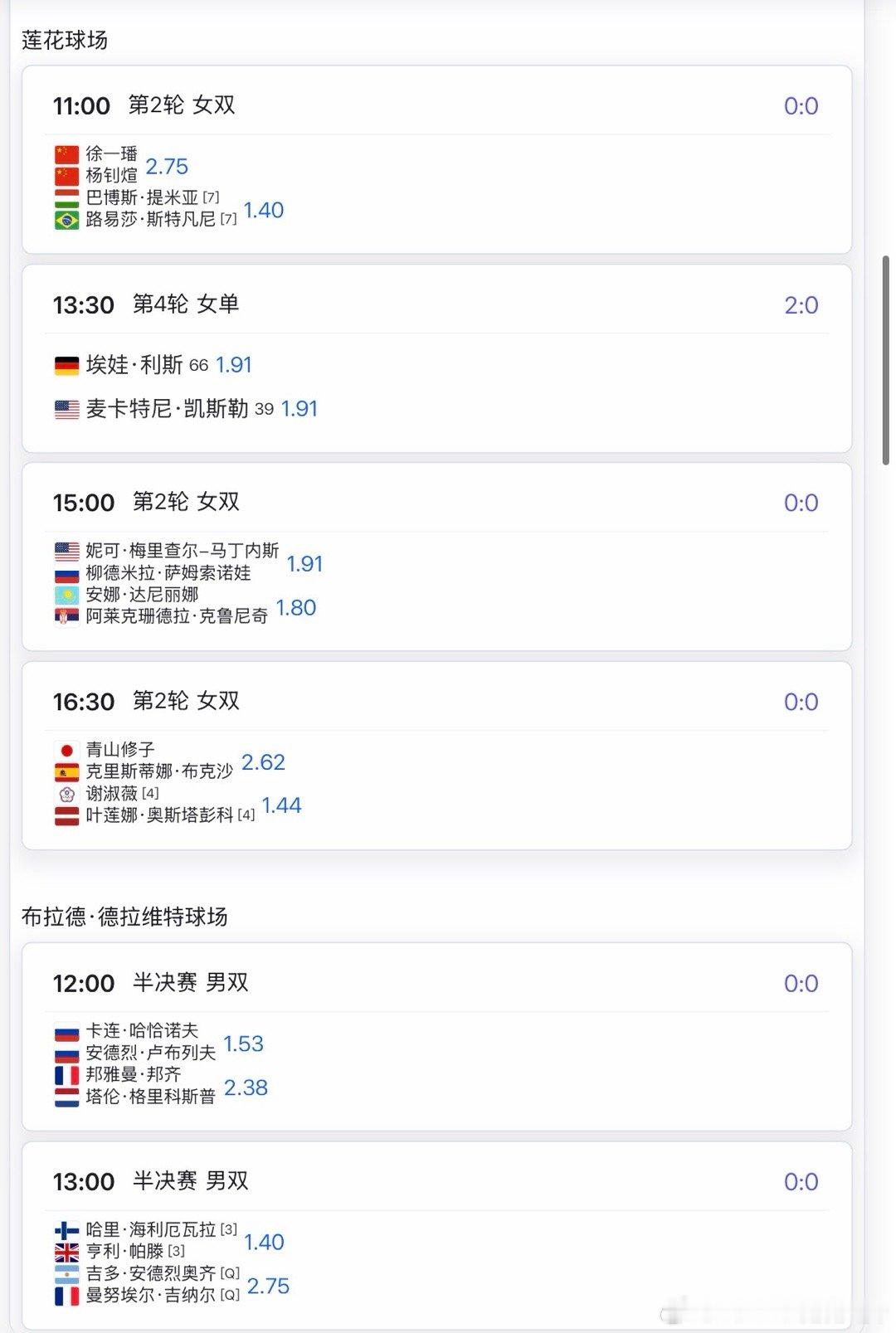
Task: Click player name 麦卡特尼·凯斯勒
Action: (x=167, y=408)
